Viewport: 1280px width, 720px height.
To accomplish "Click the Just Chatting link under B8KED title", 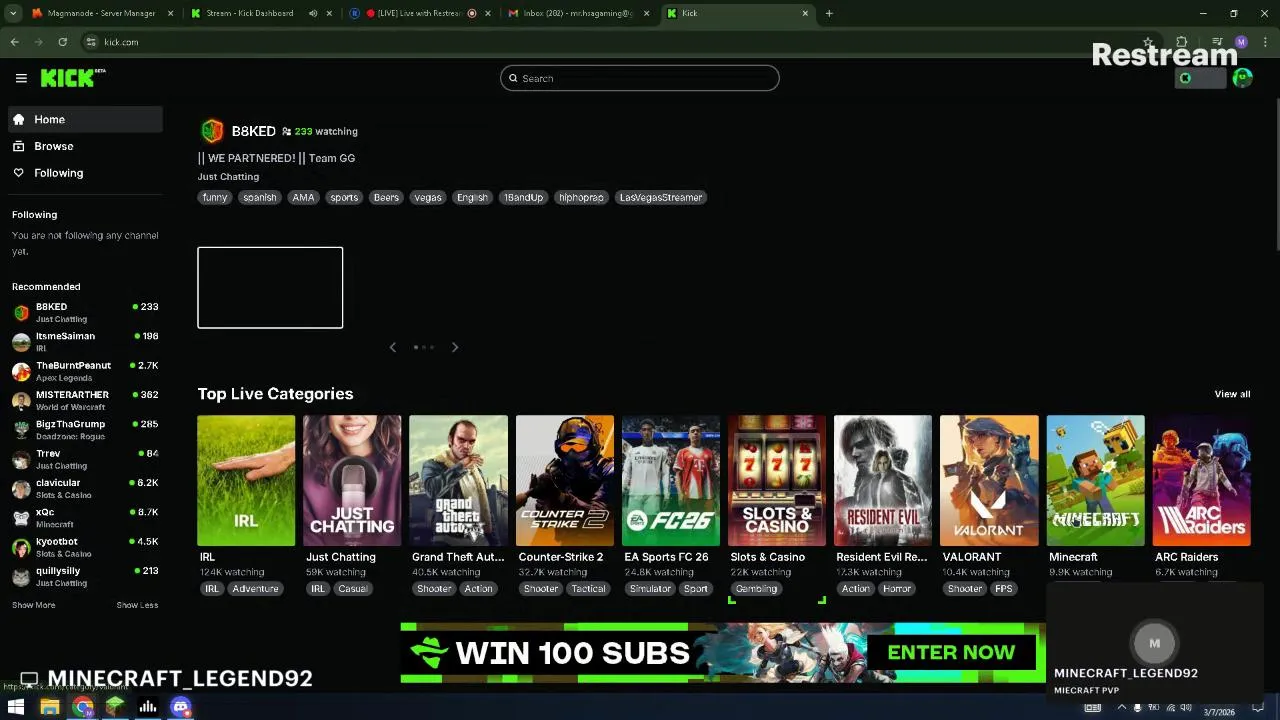I will [x=228, y=176].
